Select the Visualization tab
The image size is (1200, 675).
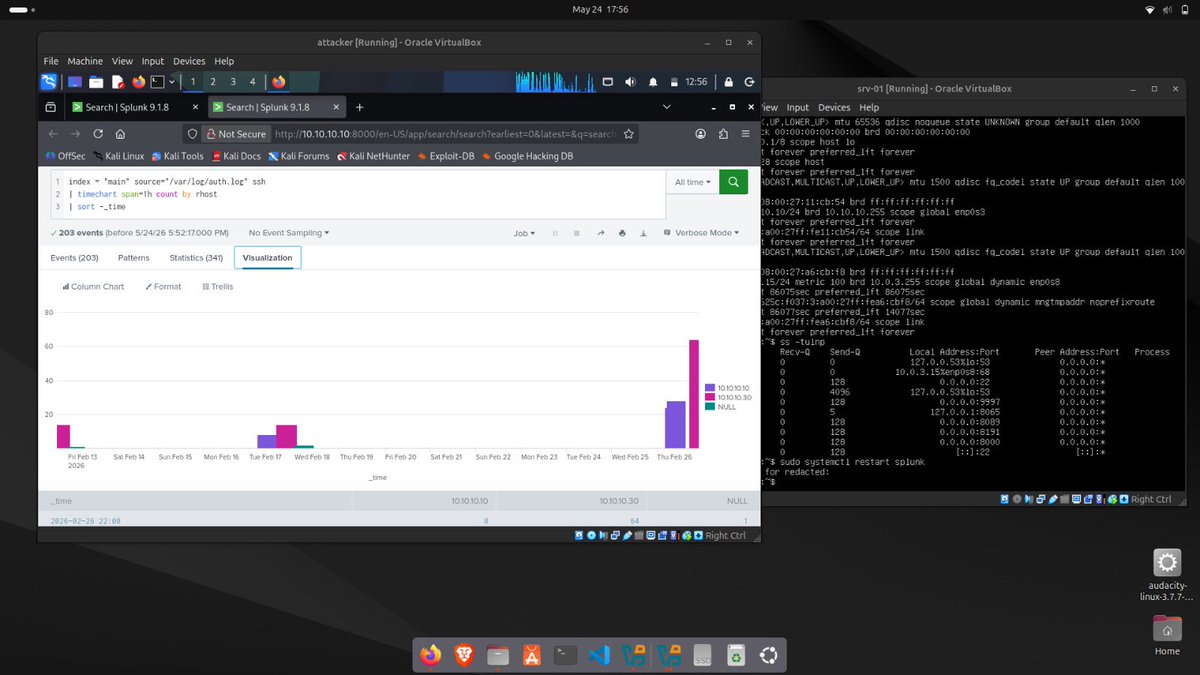(268, 258)
